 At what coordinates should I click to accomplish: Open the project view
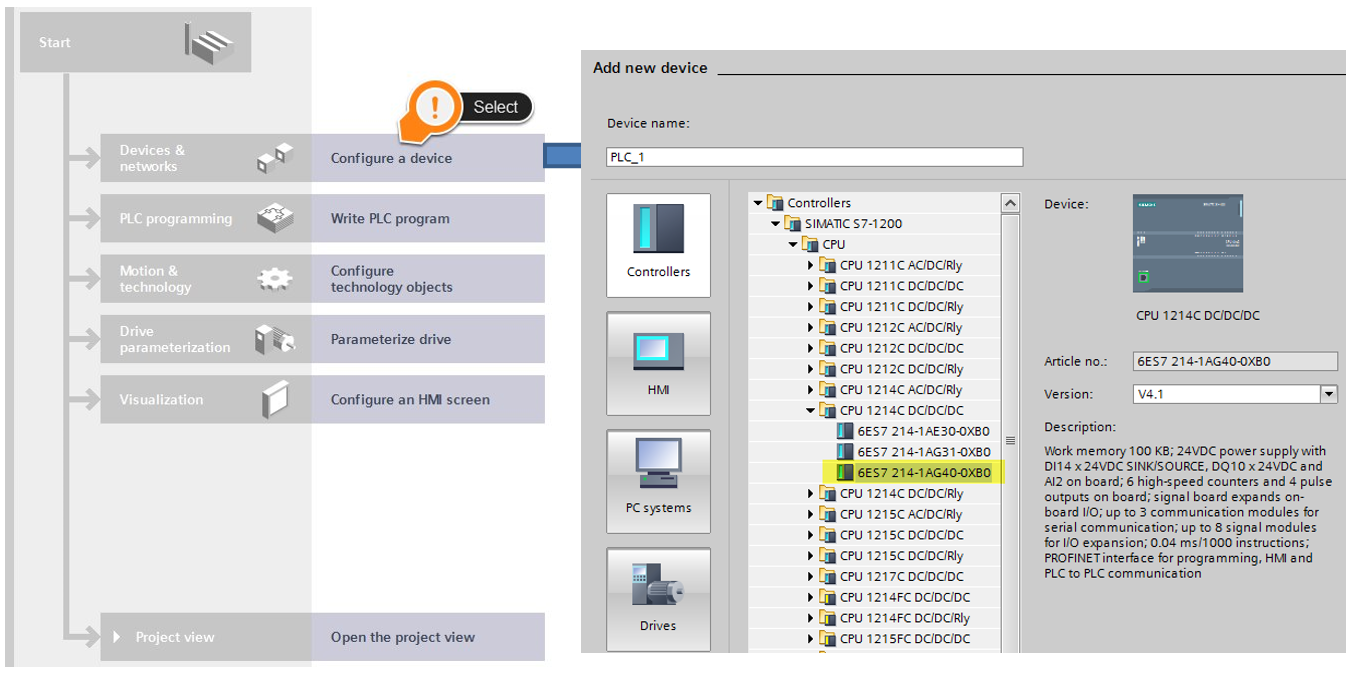(x=427, y=637)
